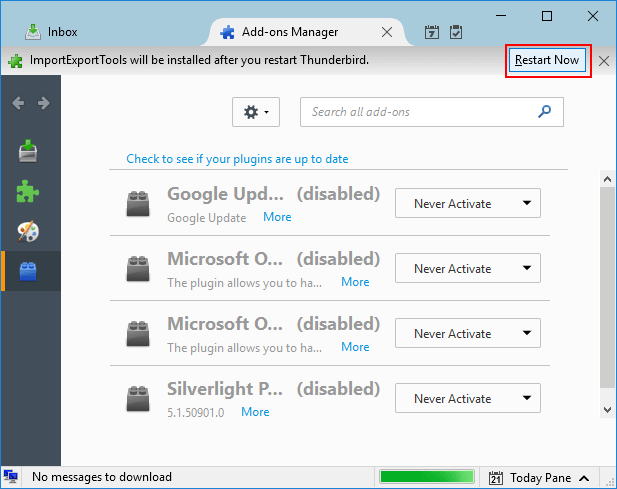617x489 pixels.
Task: Click the scrollbar down arrow
Action: pos(607,410)
